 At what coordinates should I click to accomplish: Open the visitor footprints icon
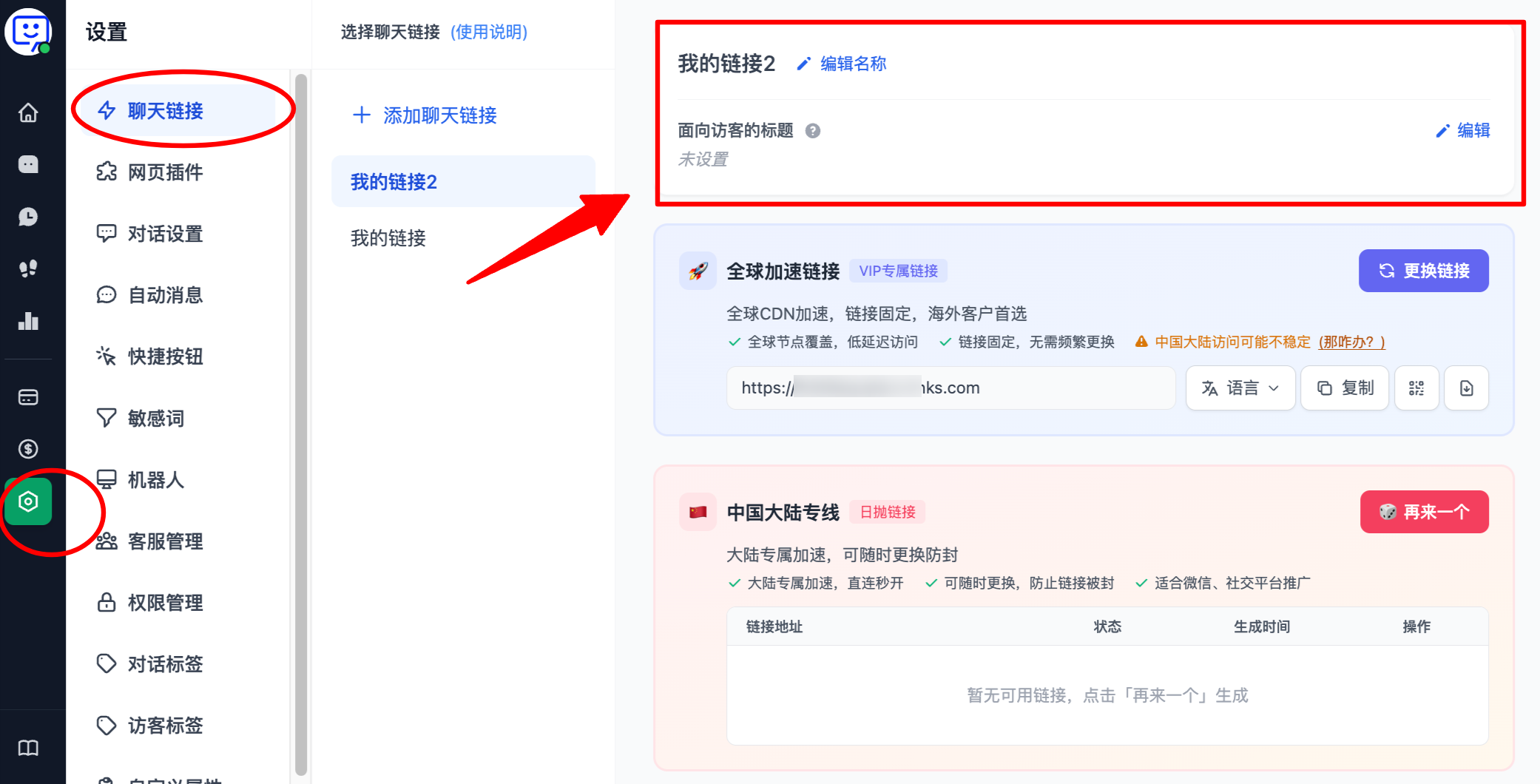(x=28, y=268)
